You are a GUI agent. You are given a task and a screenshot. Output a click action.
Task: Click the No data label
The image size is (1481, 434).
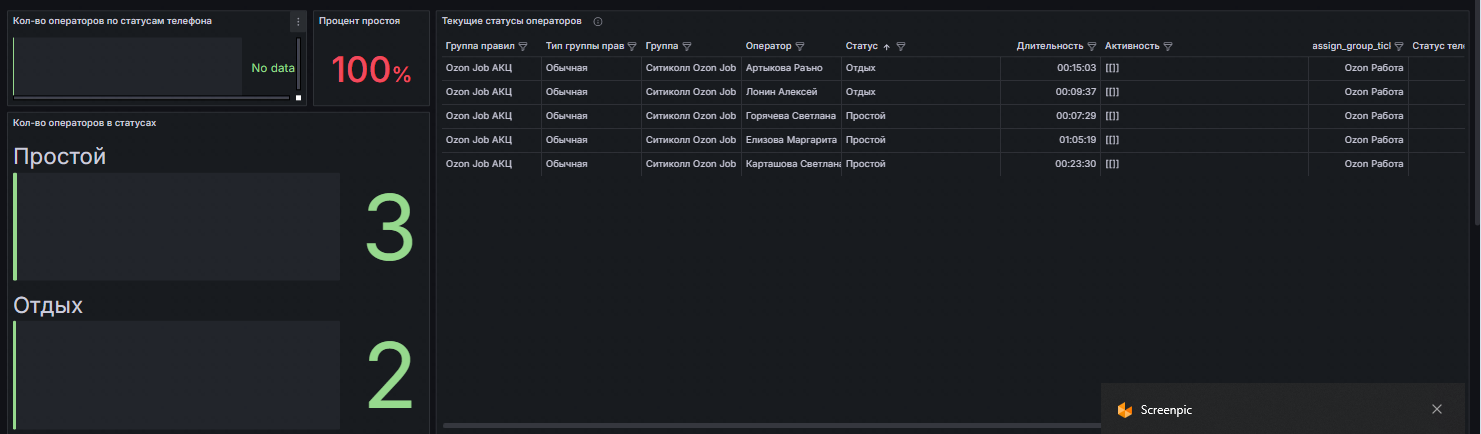[273, 68]
